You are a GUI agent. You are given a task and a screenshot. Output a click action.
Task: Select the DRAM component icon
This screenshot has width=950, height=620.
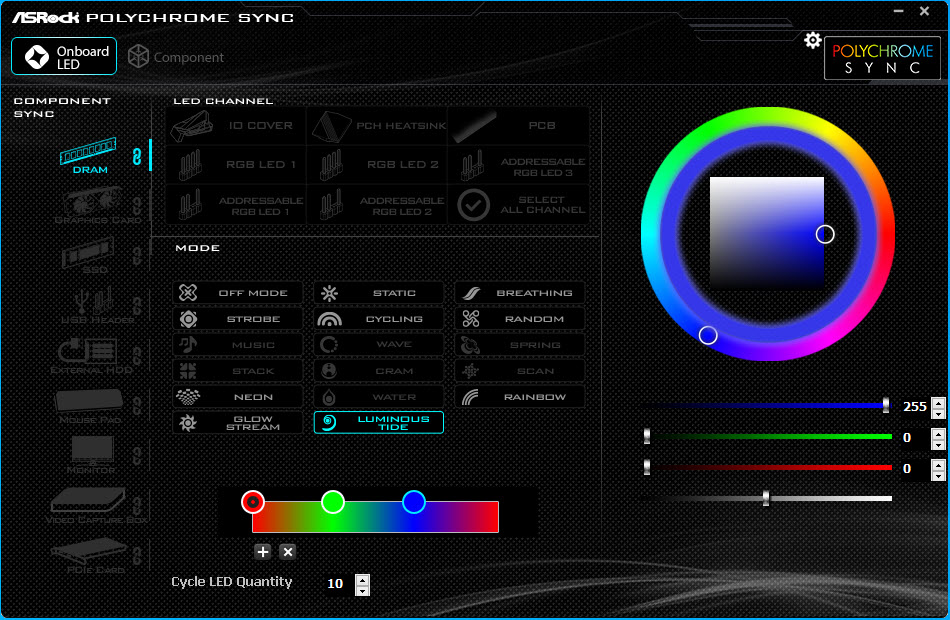88,156
